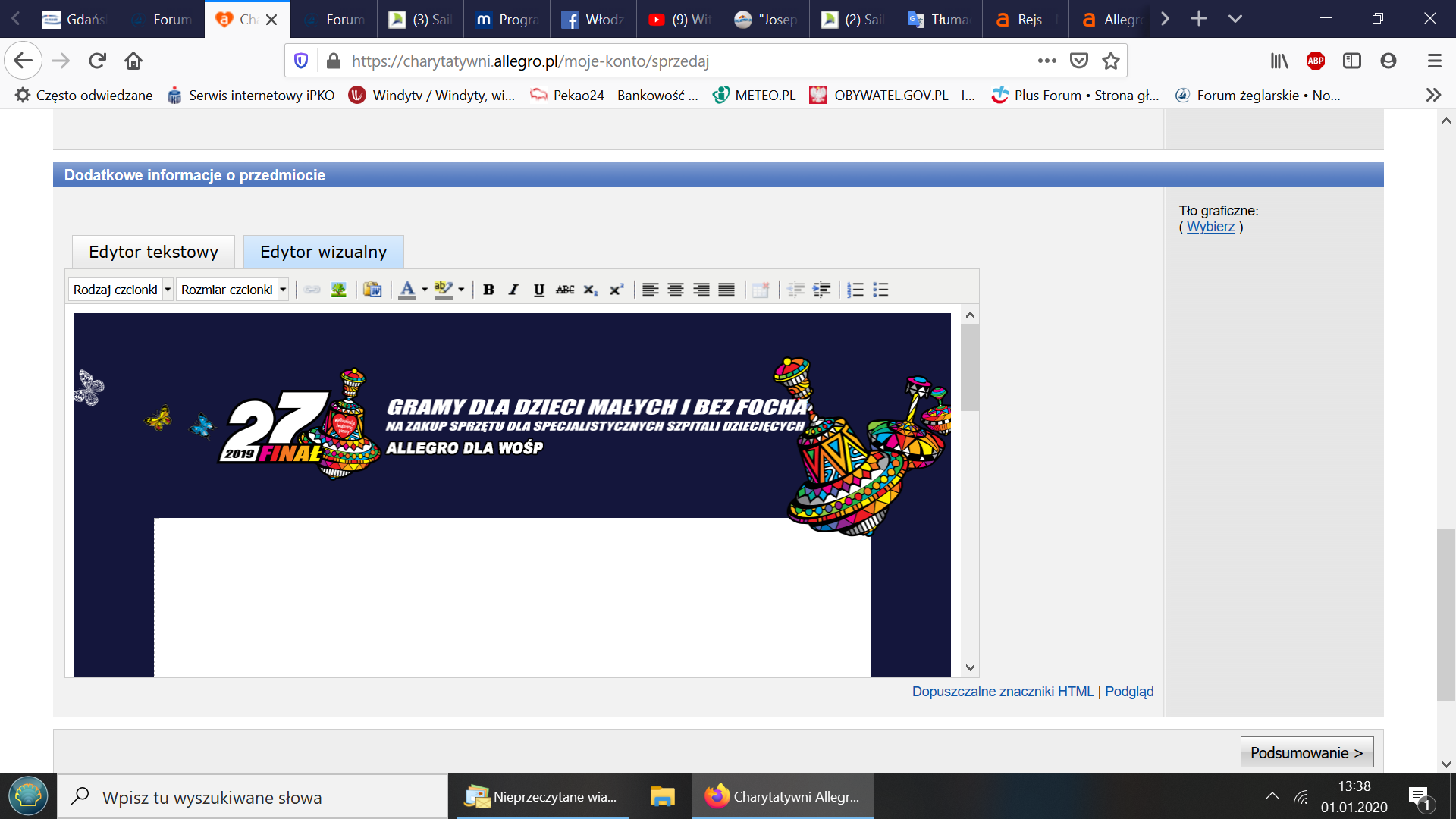The image size is (1456, 819).
Task: Open the Adblock Plus extension icon
Action: [1316, 61]
